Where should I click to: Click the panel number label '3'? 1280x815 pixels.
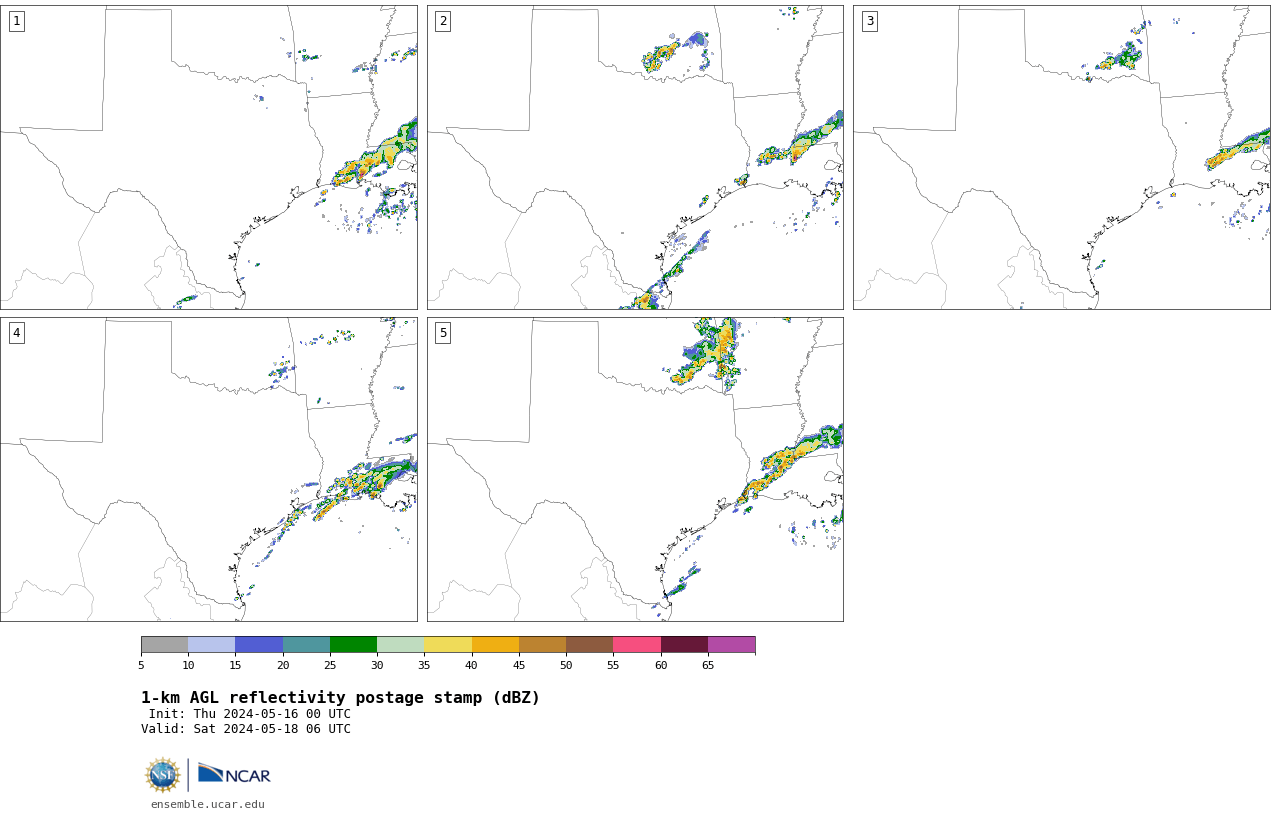[870, 21]
